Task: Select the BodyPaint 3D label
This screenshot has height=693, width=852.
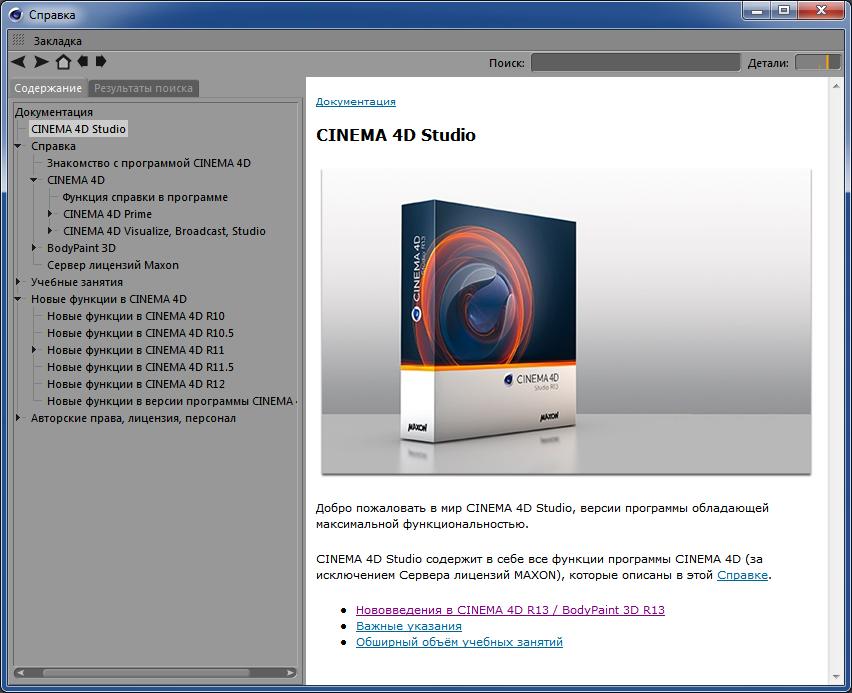Action: pos(82,248)
